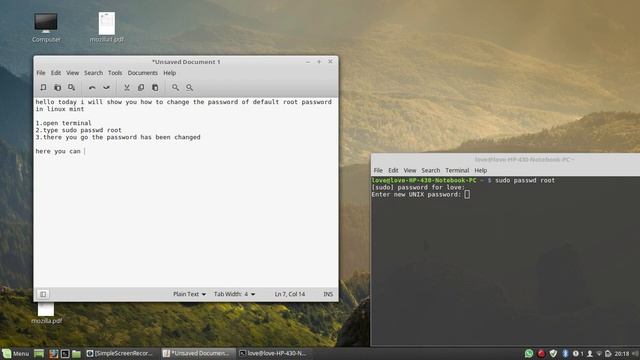
Task: Undo the last edit using the toolbar arrow
Action: pyautogui.click(x=92, y=87)
